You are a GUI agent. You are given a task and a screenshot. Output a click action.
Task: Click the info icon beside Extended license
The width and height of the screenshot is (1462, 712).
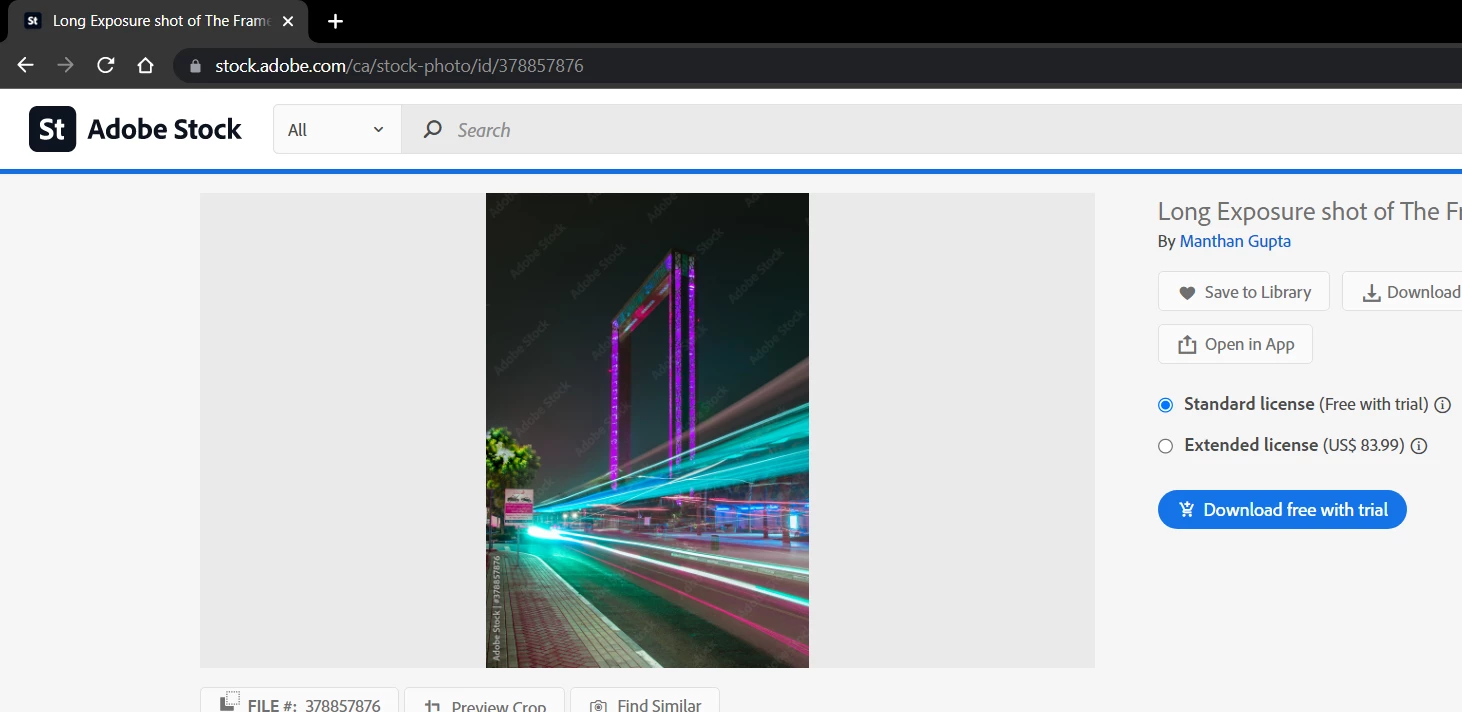(x=1419, y=446)
